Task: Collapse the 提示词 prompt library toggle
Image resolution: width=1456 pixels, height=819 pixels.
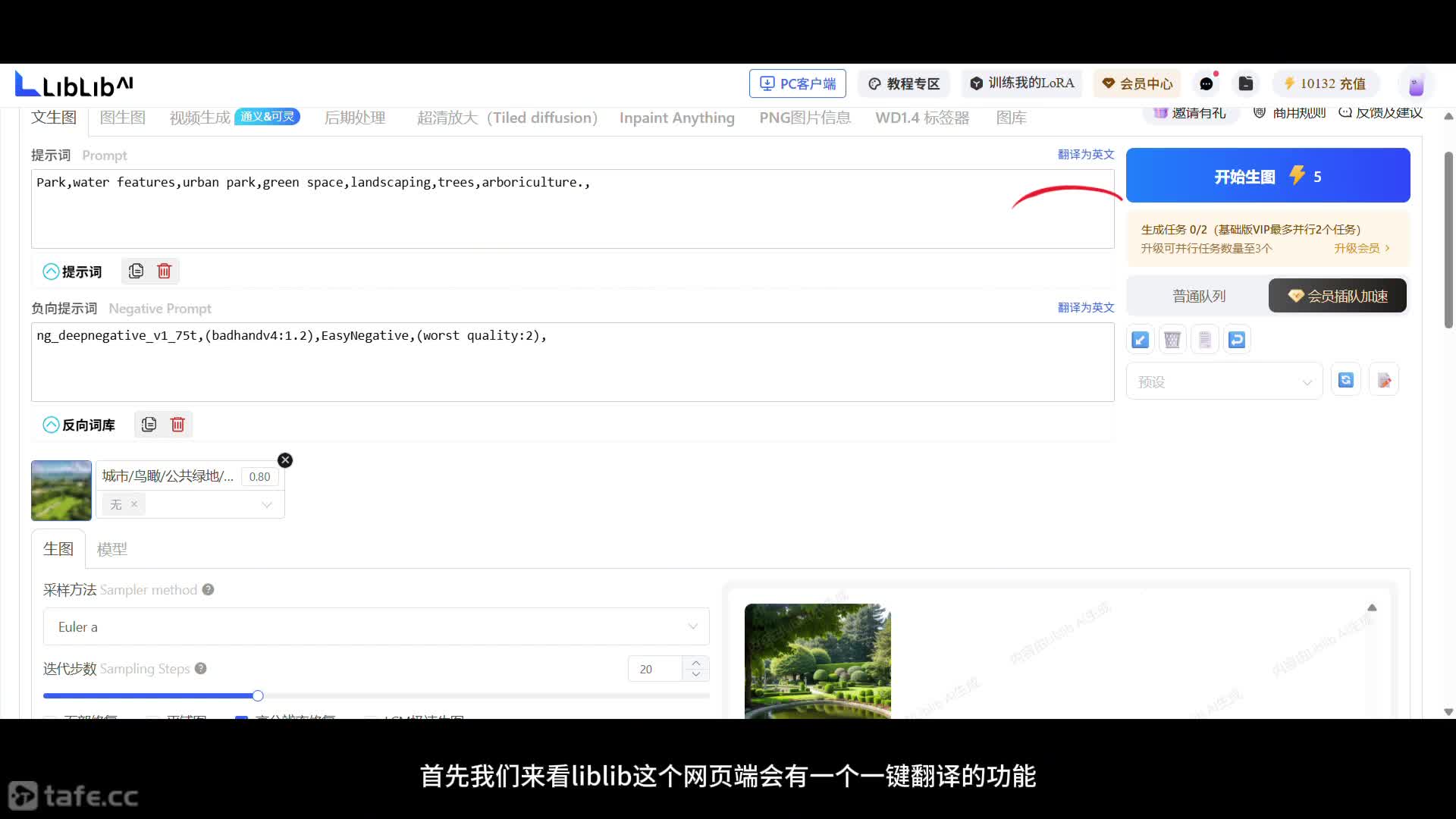Action: click(51, 271)
